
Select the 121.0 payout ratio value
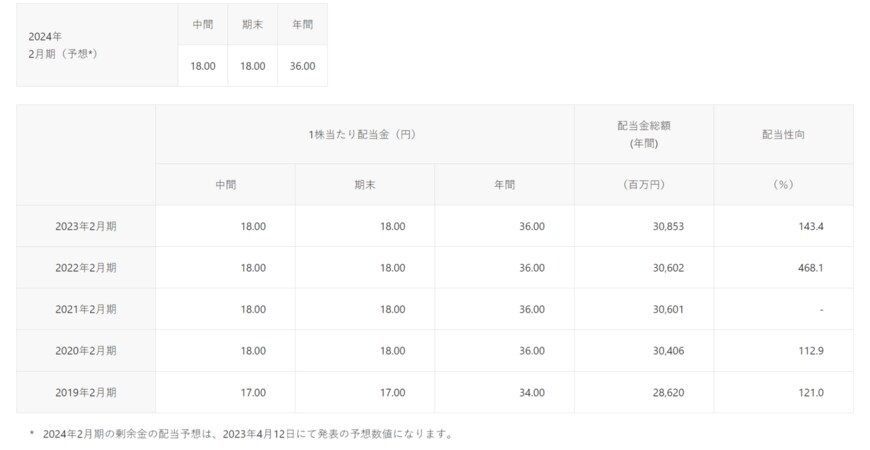pyautogui.click(x=809, y=392)
